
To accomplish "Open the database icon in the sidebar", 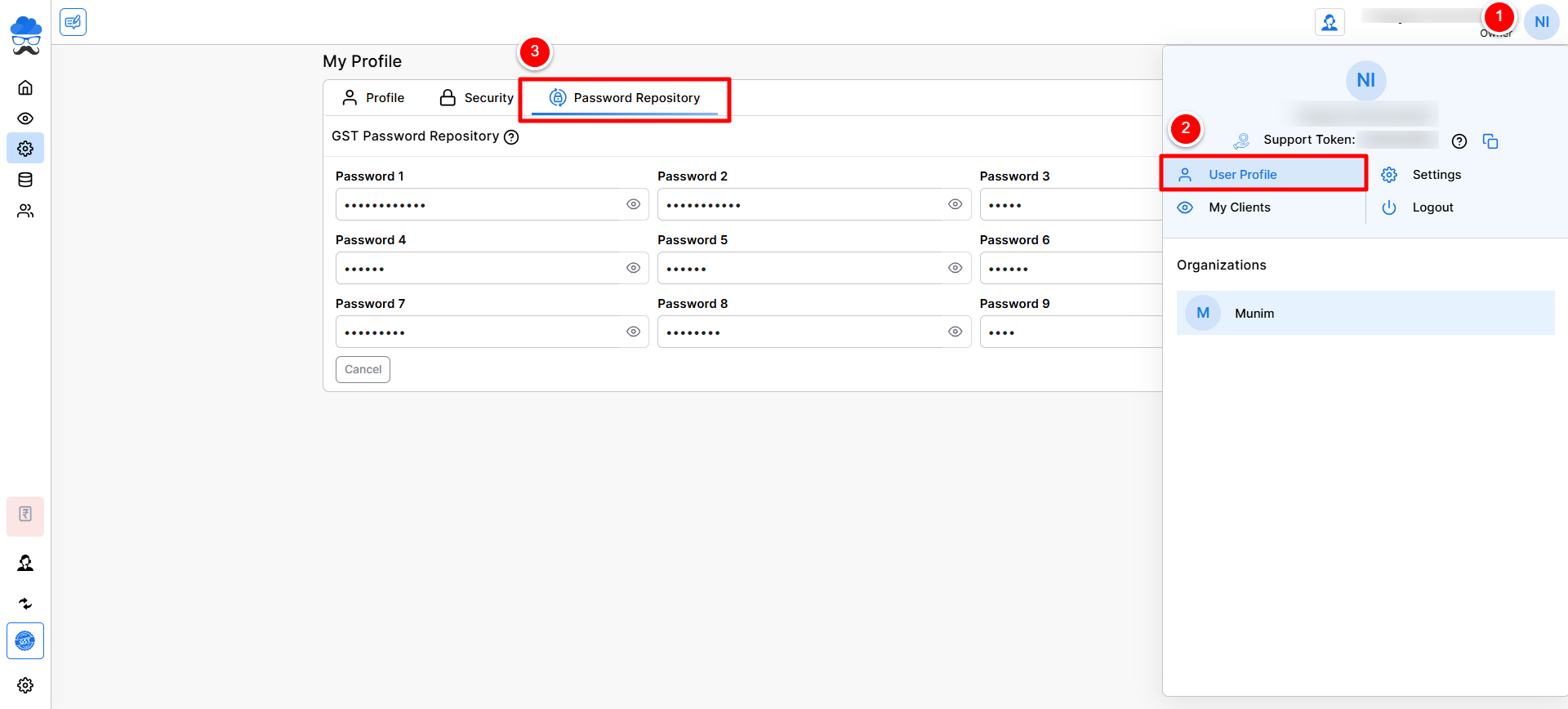I will (x=25, y=180).
